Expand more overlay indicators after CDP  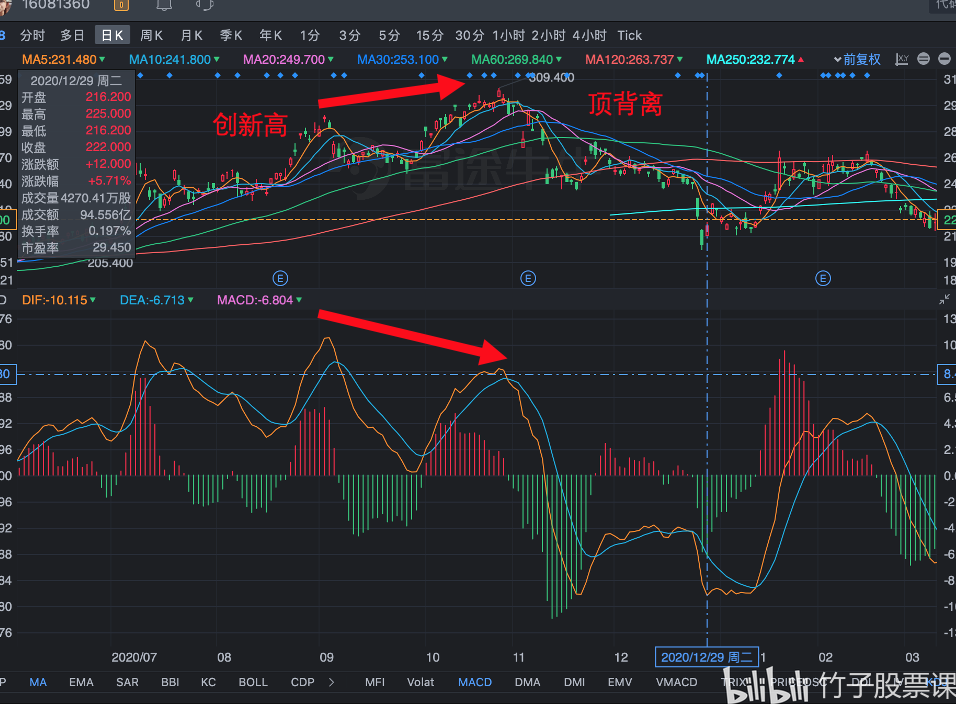pyautogui.click(x=331, y=682)
